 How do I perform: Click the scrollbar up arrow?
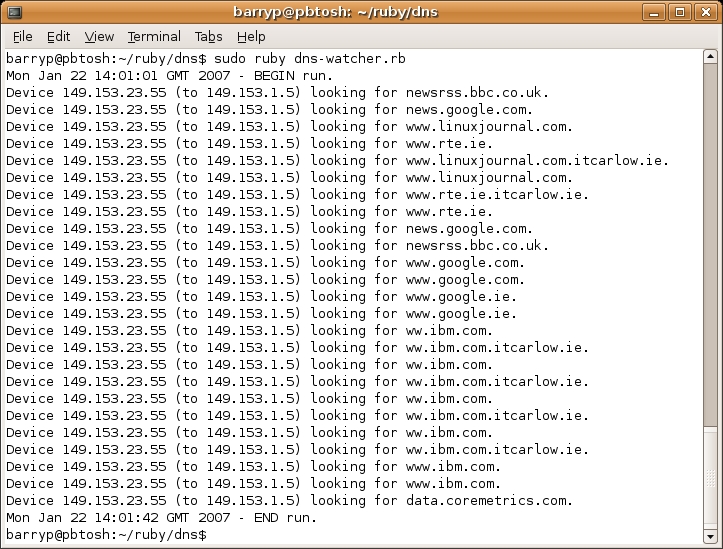click(710, 57)
